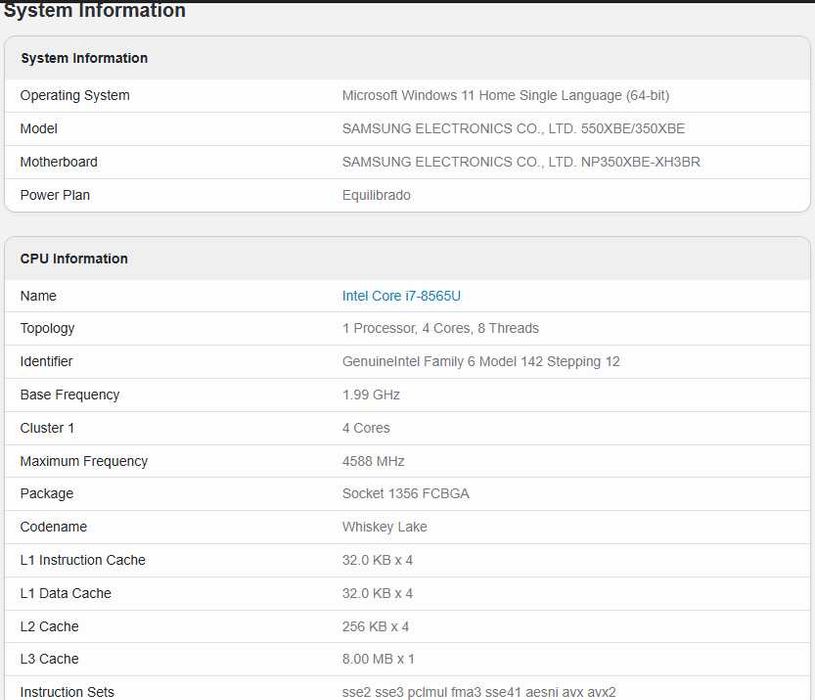Image resolution: width=815 pixels, height=700 pixels.
Task: Select the '4 Cores' value
Action: [x=366, y=428]
